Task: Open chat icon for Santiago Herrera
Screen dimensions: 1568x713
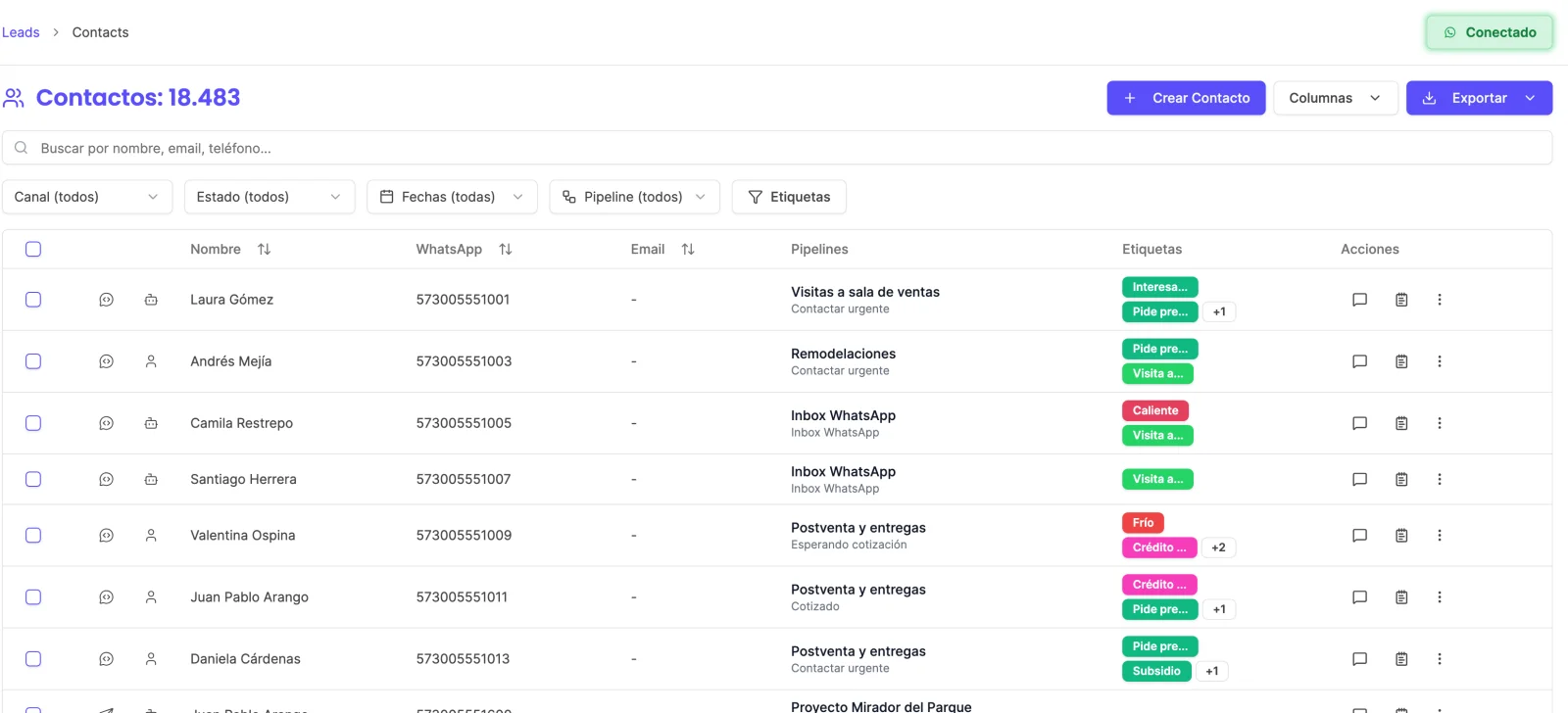Action: 1359,479
